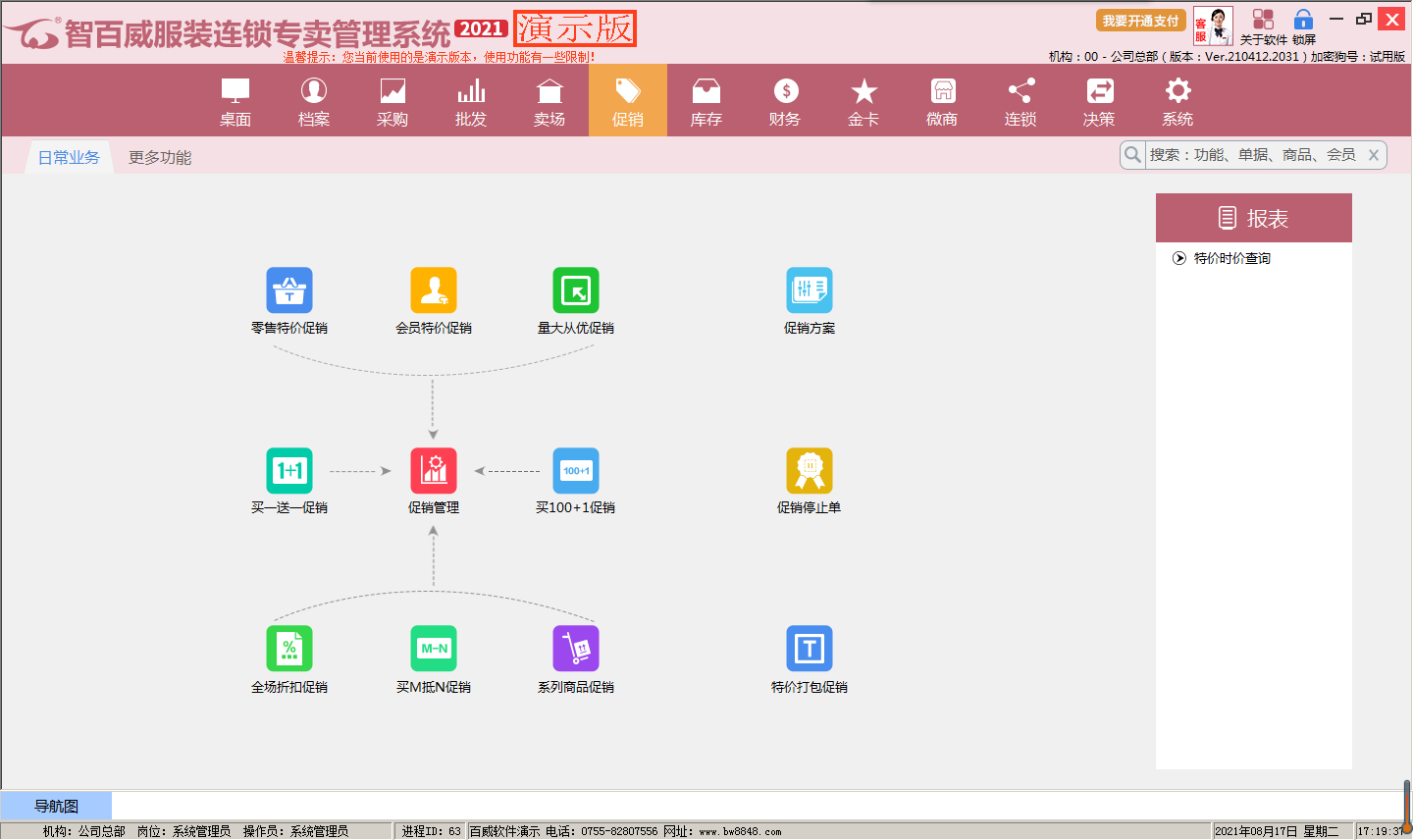Expand 特价时价查询 report entry

pyautogui.click(x=1231, y=259)
